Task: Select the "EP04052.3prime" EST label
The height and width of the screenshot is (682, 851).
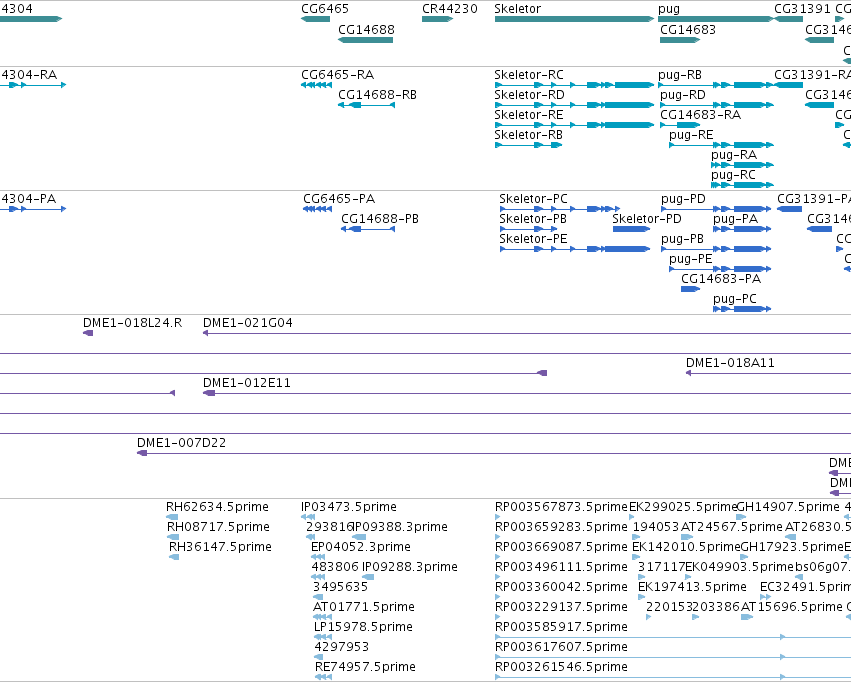Action: (361, 547)
